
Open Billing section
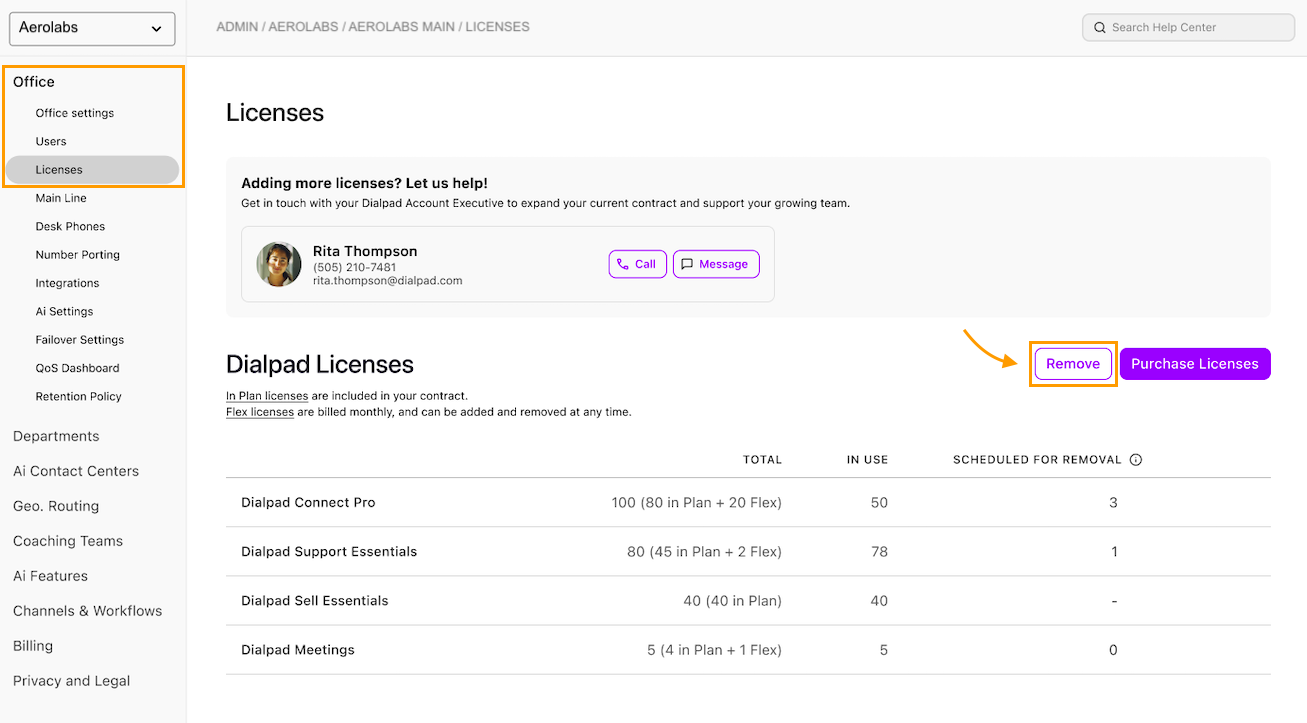tap(33, 646)
